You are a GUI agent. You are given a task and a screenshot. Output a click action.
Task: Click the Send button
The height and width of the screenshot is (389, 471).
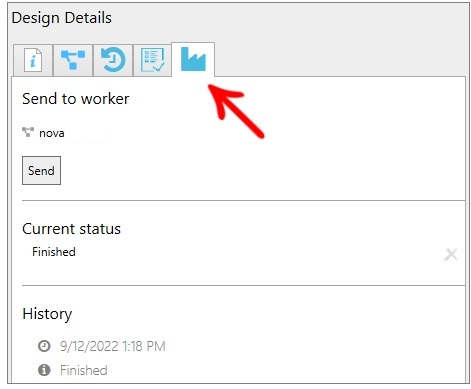click(x=41, y=170)
